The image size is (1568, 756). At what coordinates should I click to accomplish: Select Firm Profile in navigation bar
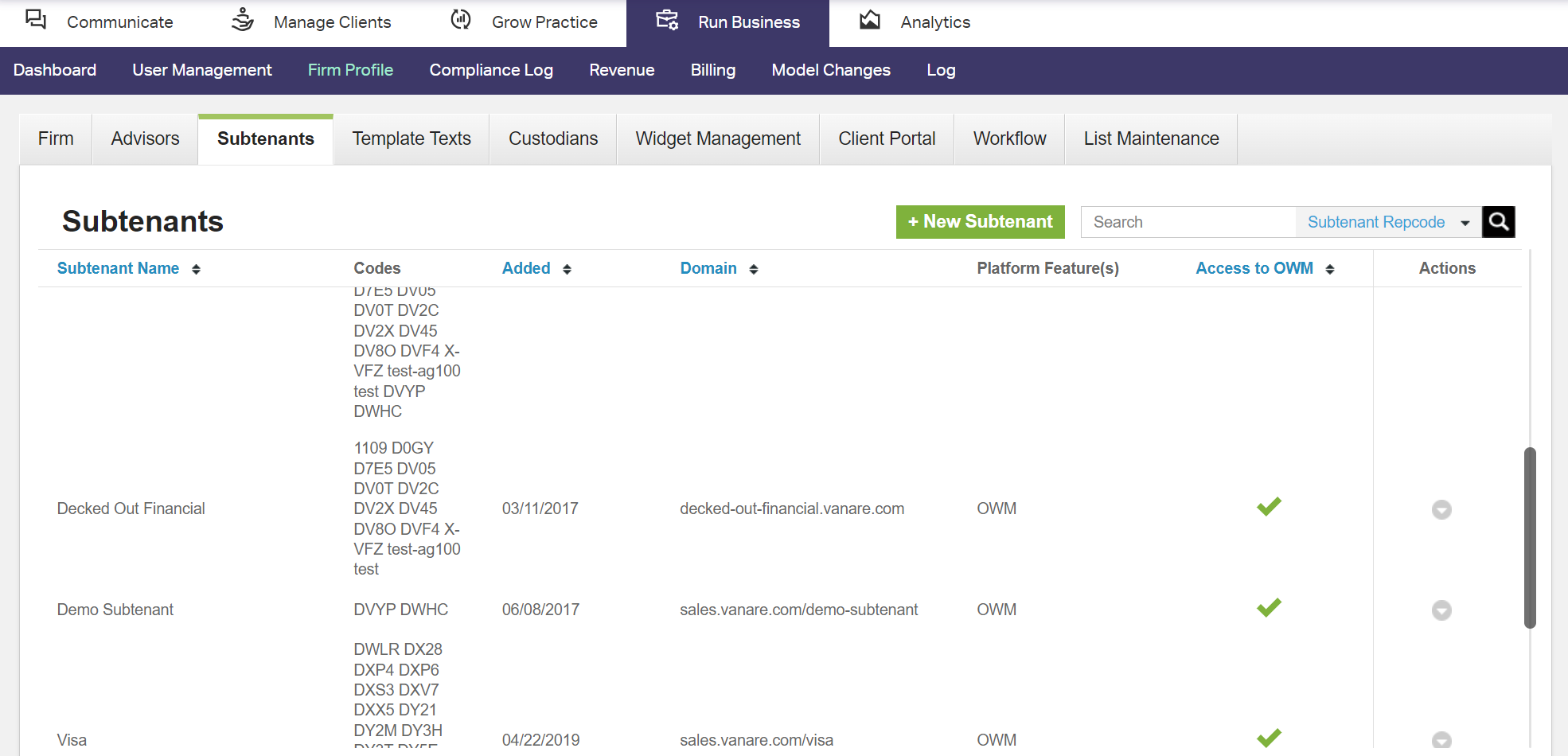[350, 70]
